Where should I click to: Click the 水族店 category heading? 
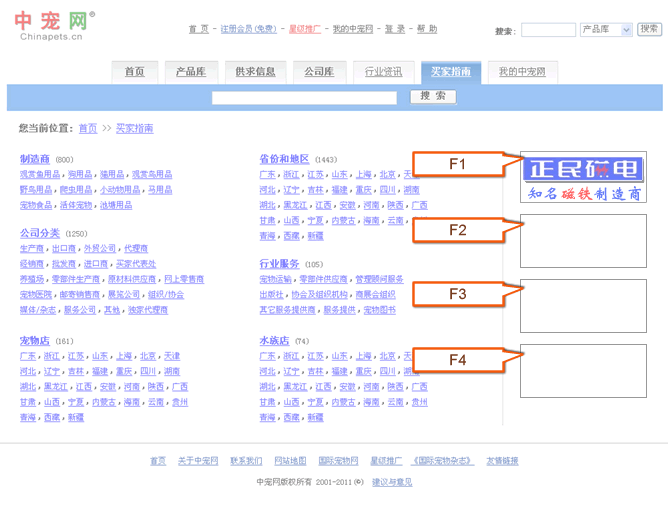coord(274,341)
